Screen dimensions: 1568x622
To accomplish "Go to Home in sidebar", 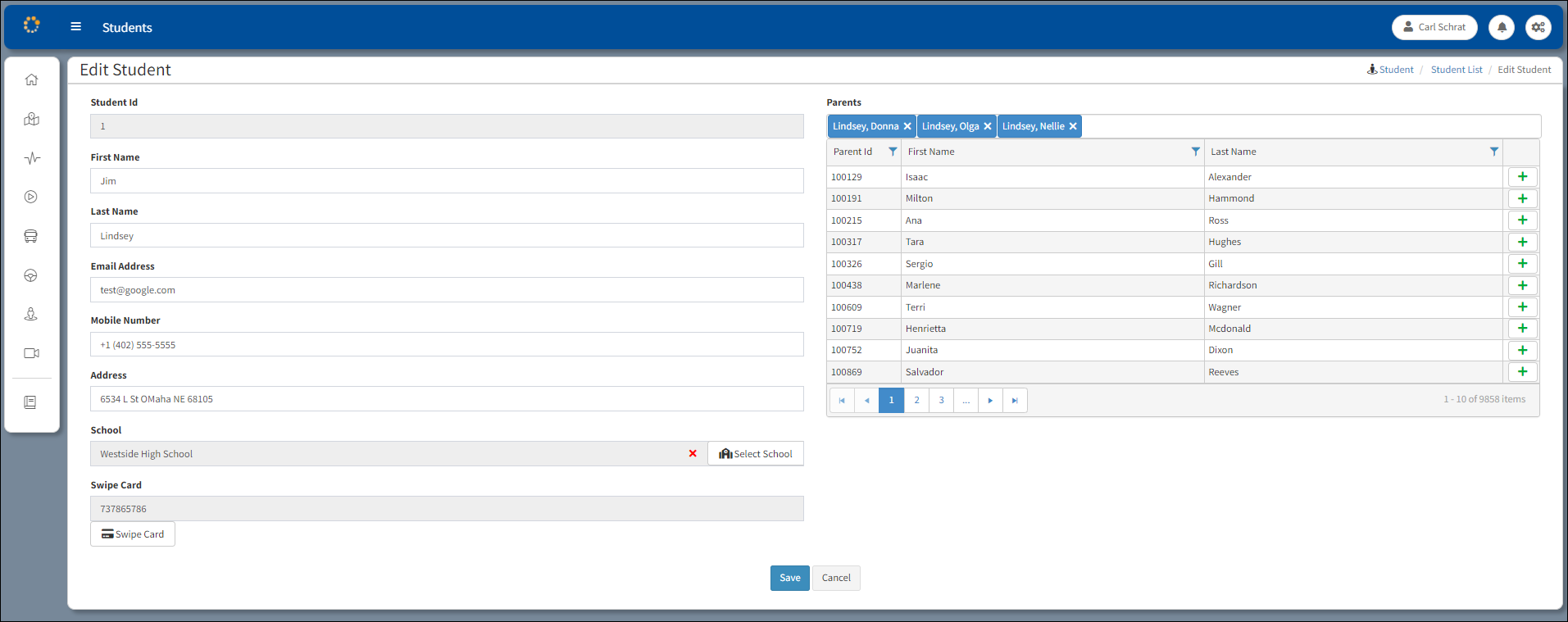I will pos(31,79).
